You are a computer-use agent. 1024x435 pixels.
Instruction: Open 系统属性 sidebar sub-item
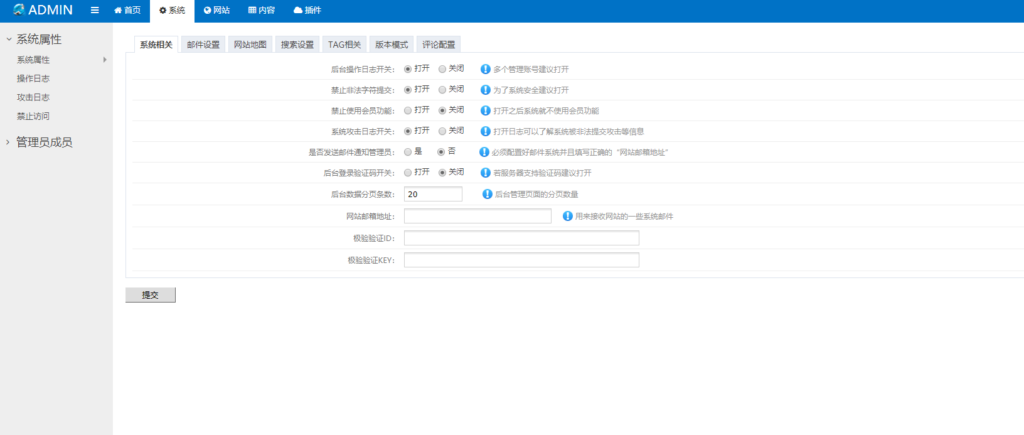(x=33, y=60)
